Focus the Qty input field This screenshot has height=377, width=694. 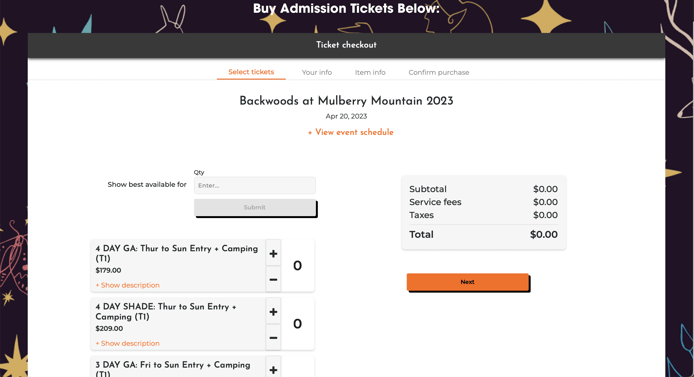255,185
